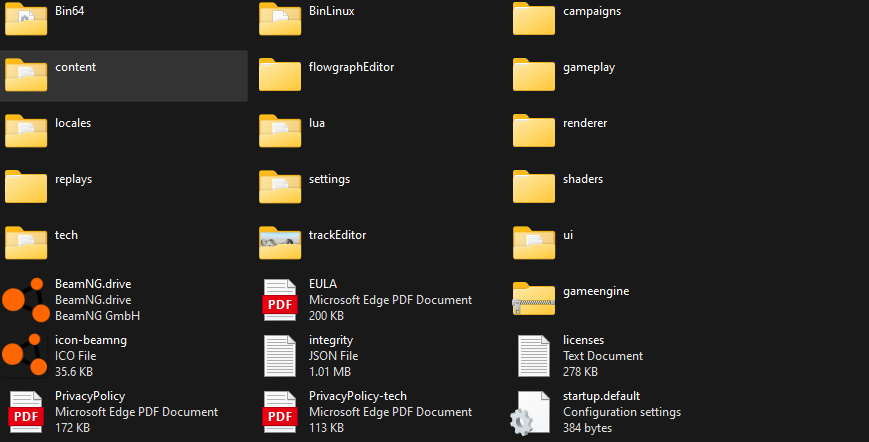
Task: Click the '278 KB' size text
Action: click(x=580, y=372)
